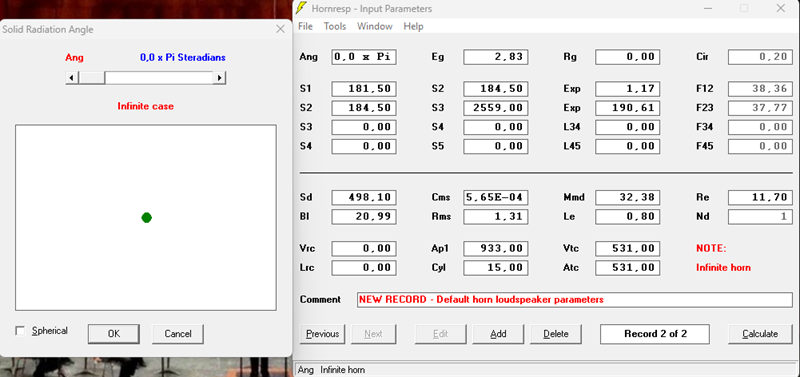Viewport: 800px width, 377px height.
Task: Select the Ang input field
Action: (x=364, y=57)
